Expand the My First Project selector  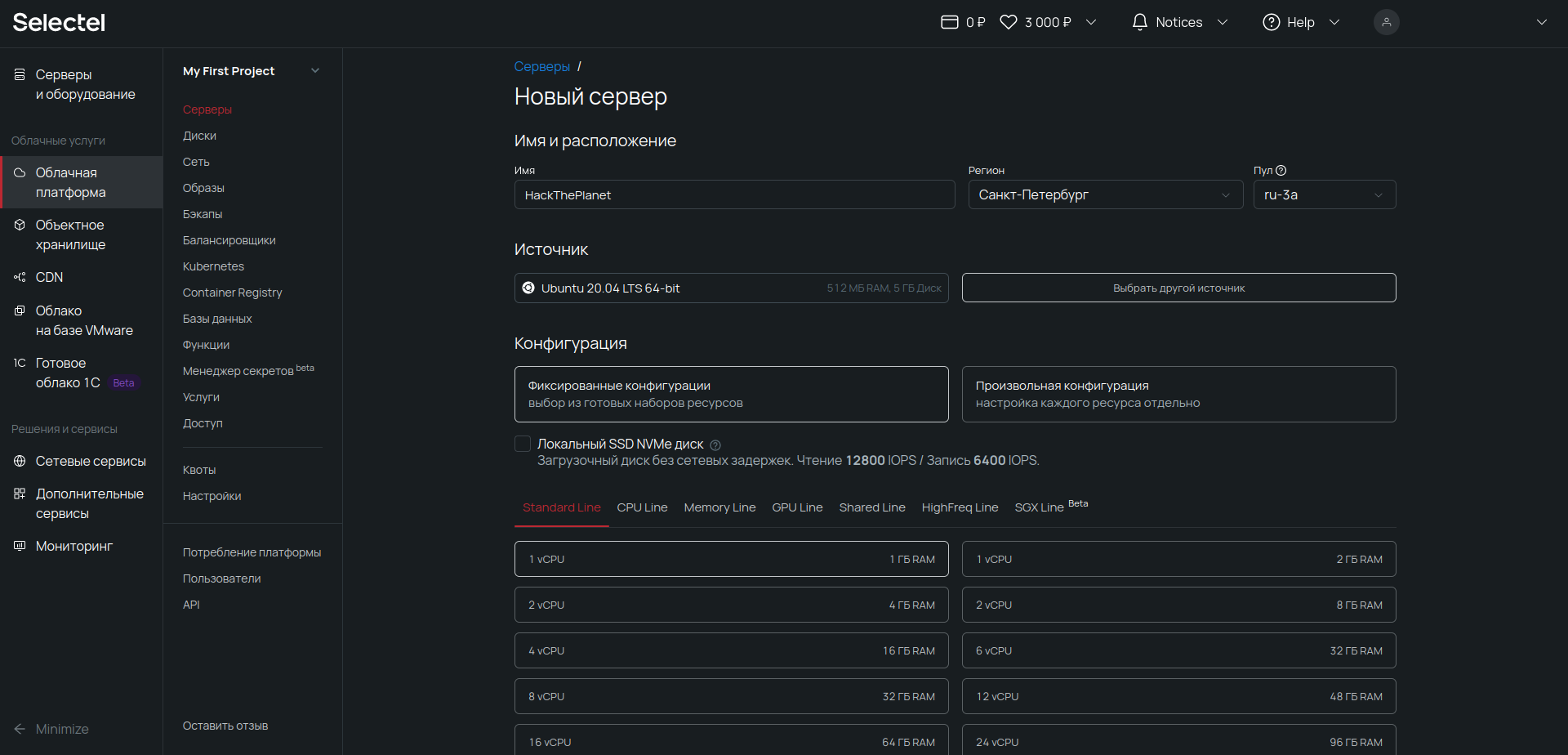[x=251, y=71]
